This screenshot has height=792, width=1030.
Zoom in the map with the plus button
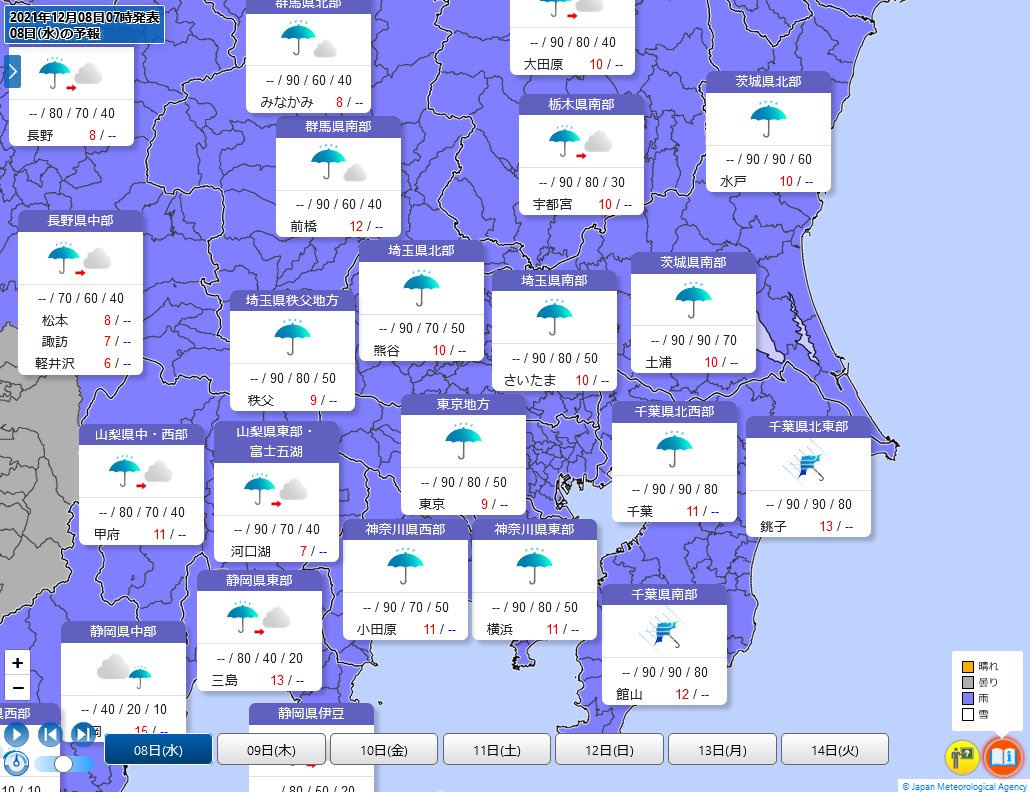[18, 663]
